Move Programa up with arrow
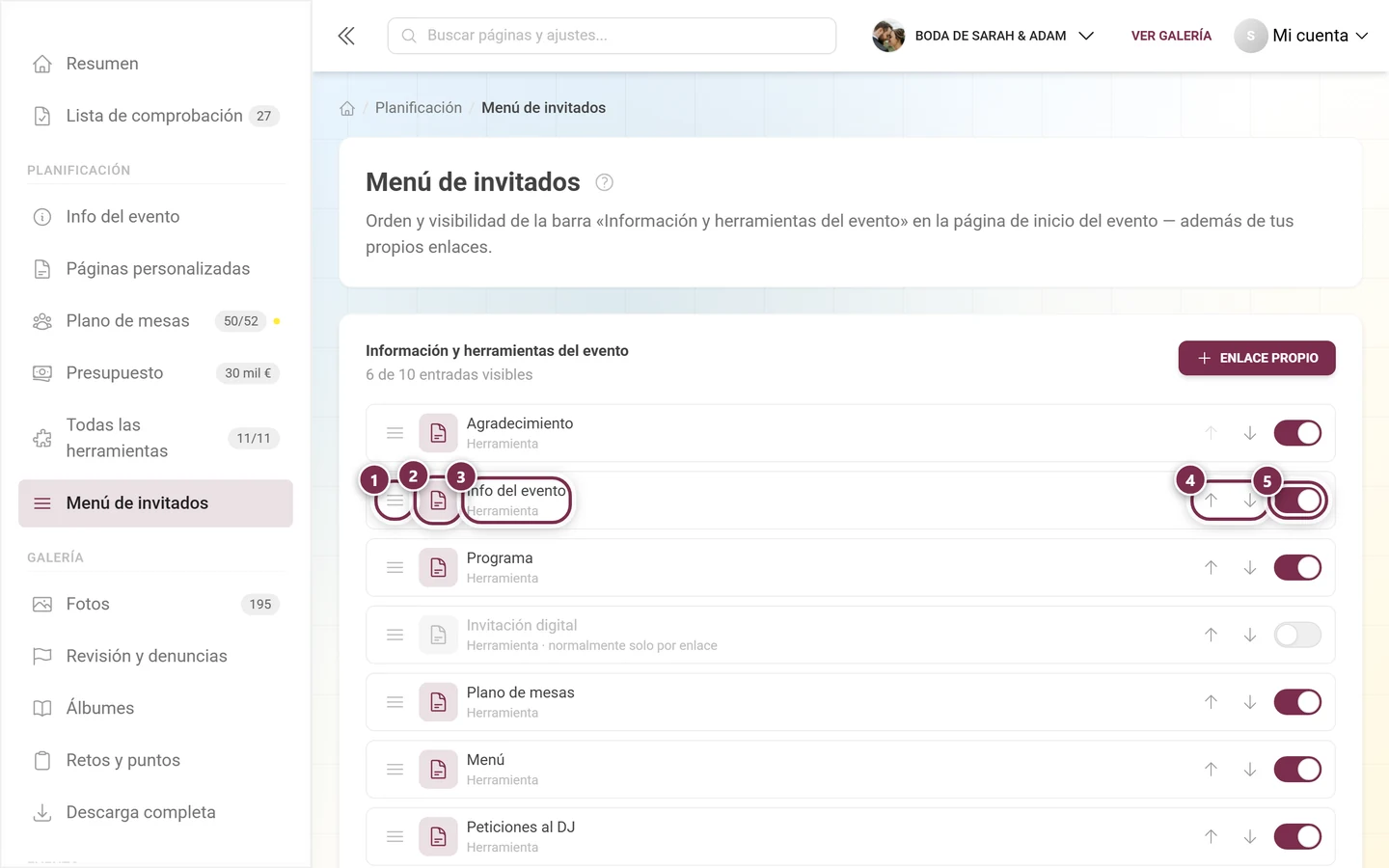Screen dimensions: 1389x868 [x=1211, y=567]
